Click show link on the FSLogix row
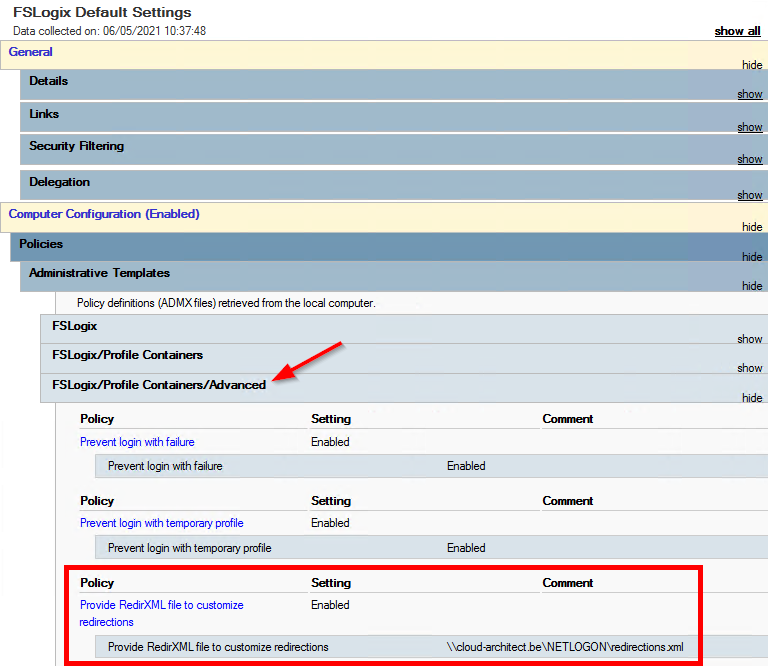The height and width of the screenshot is (666, 768). tap(749, 339)
